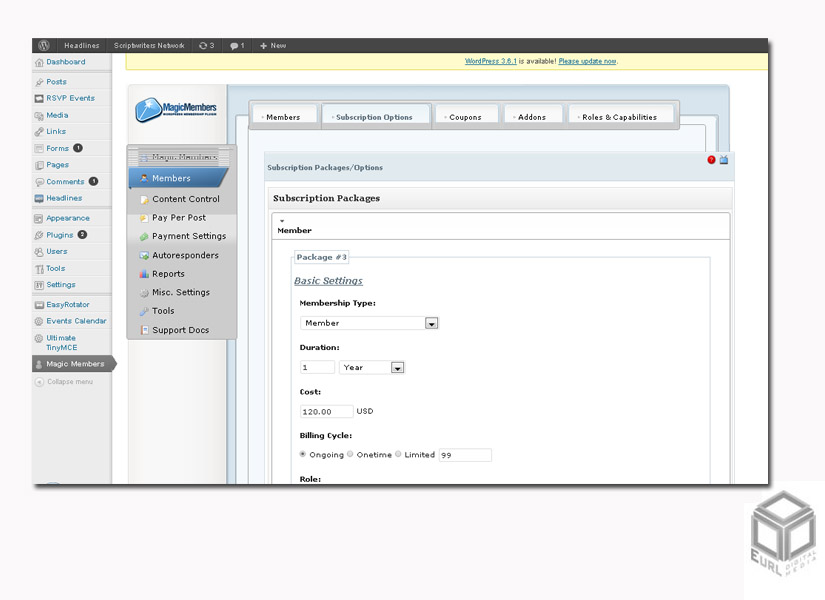Select the Onetime billing cycle radio
825x600 pixels.
(x=350, y=454)
